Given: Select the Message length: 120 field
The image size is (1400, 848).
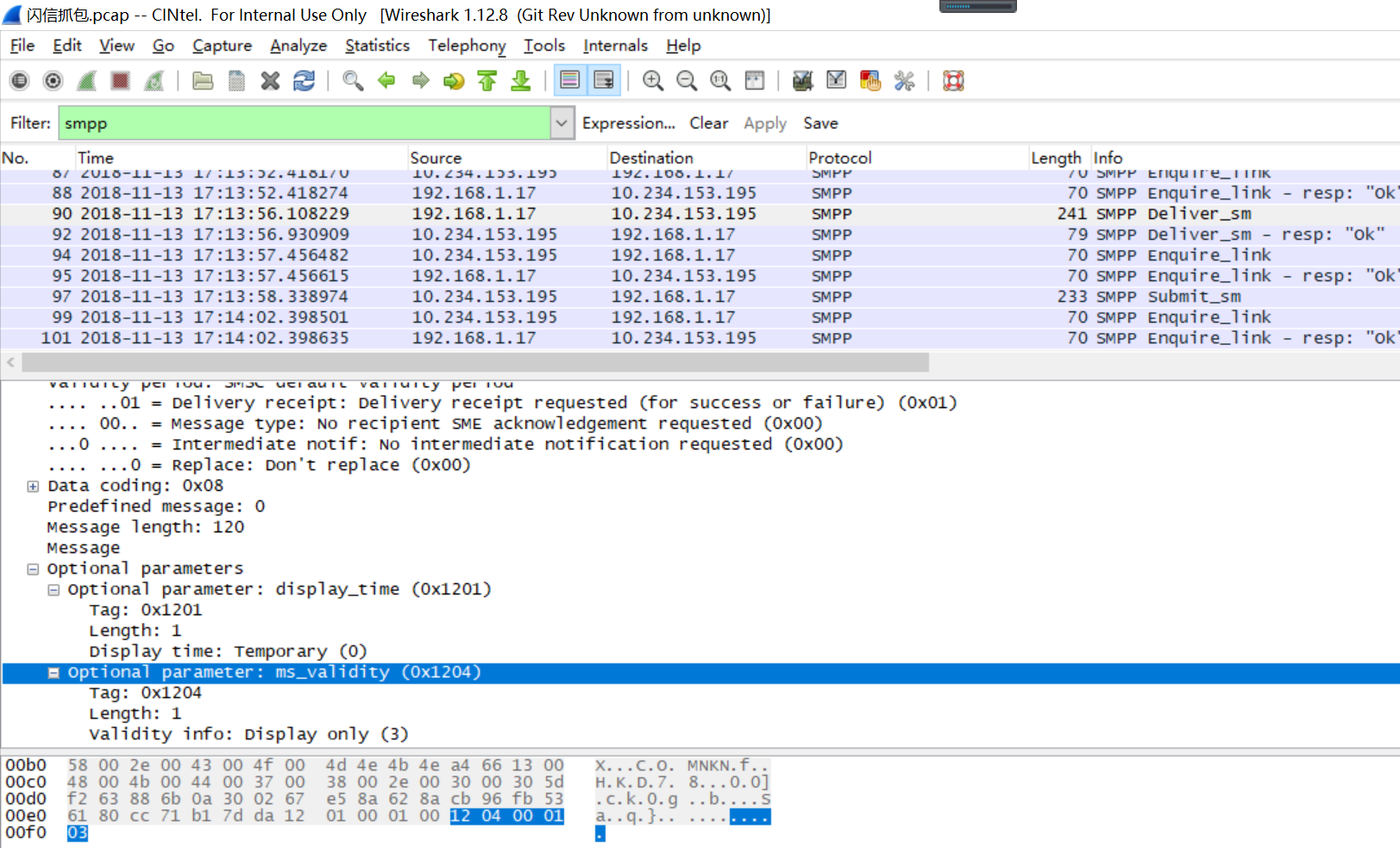Looking at the screenshot, I should (x=146, y=527).
